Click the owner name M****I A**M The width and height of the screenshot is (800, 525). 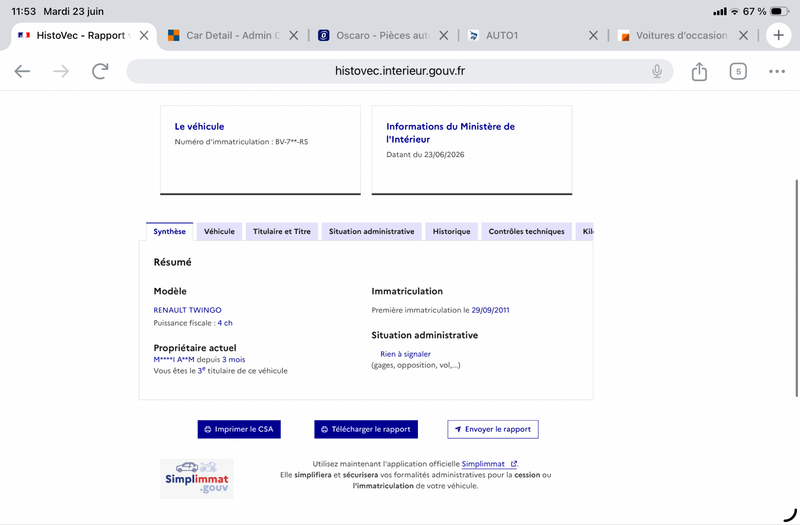pyautogui.click(x=174, y=359)
